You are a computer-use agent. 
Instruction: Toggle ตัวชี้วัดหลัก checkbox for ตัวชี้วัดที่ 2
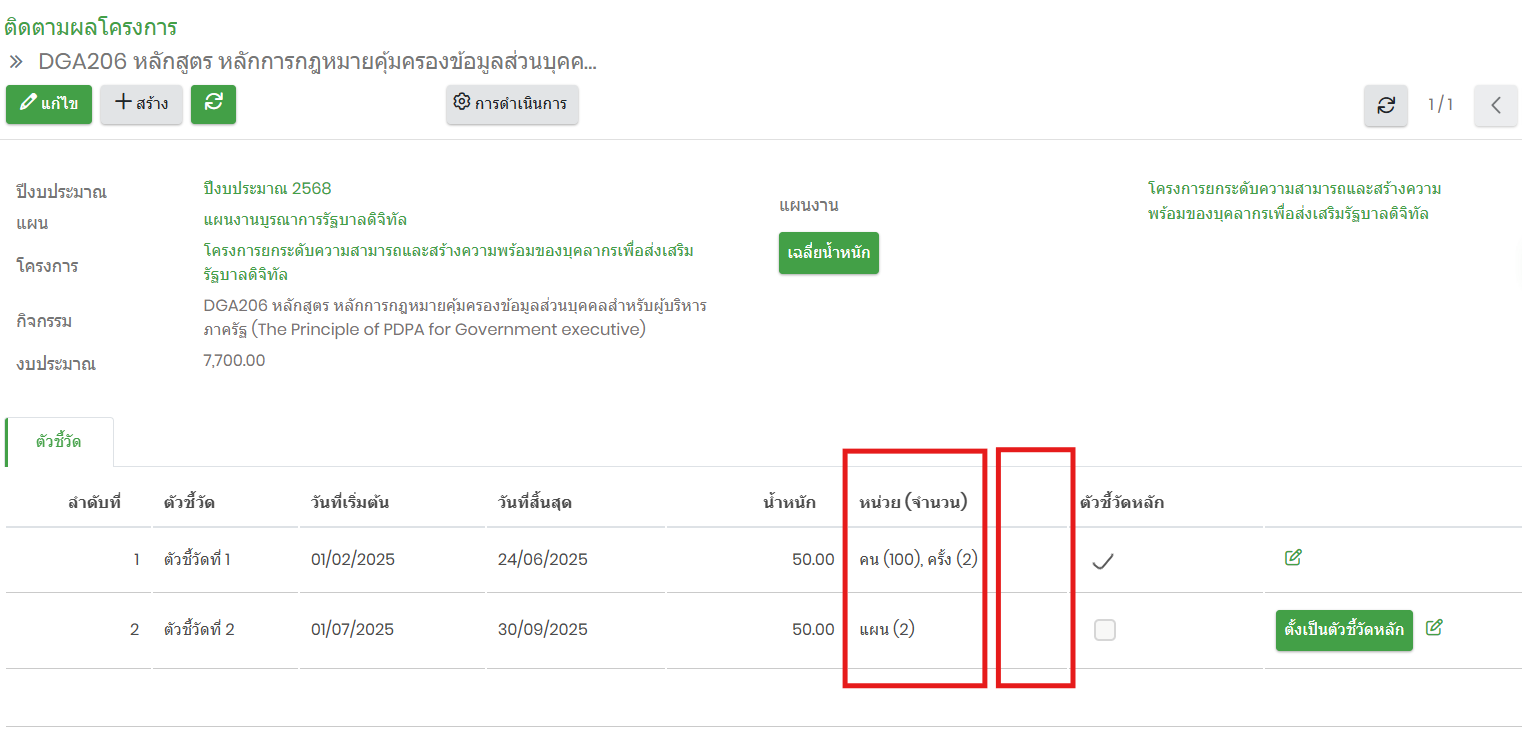point(1105,630)
